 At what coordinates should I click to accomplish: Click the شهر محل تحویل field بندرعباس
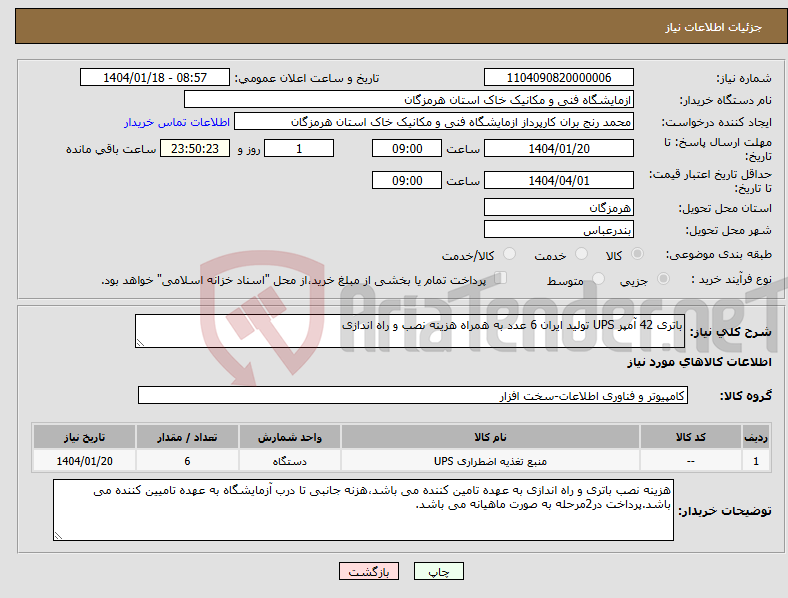pyautogui.click(x=558, y=229)
